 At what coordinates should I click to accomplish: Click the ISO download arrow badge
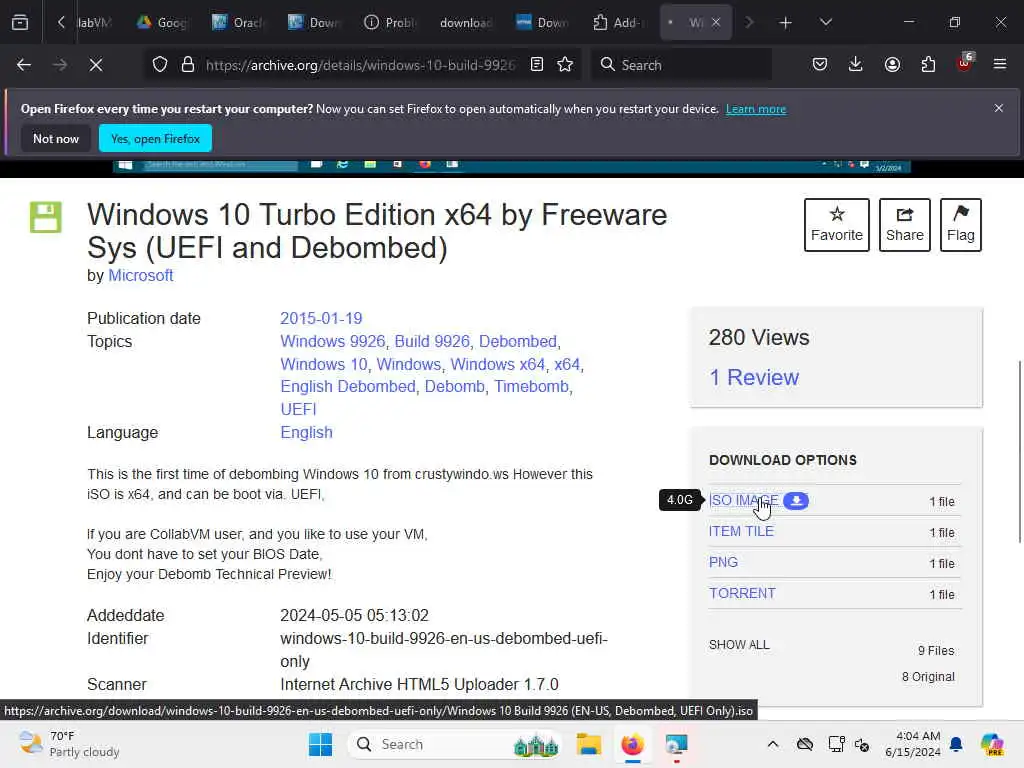click(x=796, y=501)
